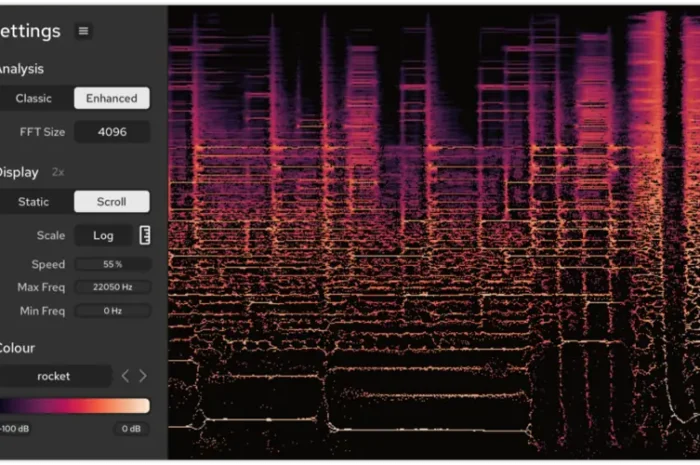Click the colour gradient bar
Screen dimensions: 700x465
(x=74, y=406)
